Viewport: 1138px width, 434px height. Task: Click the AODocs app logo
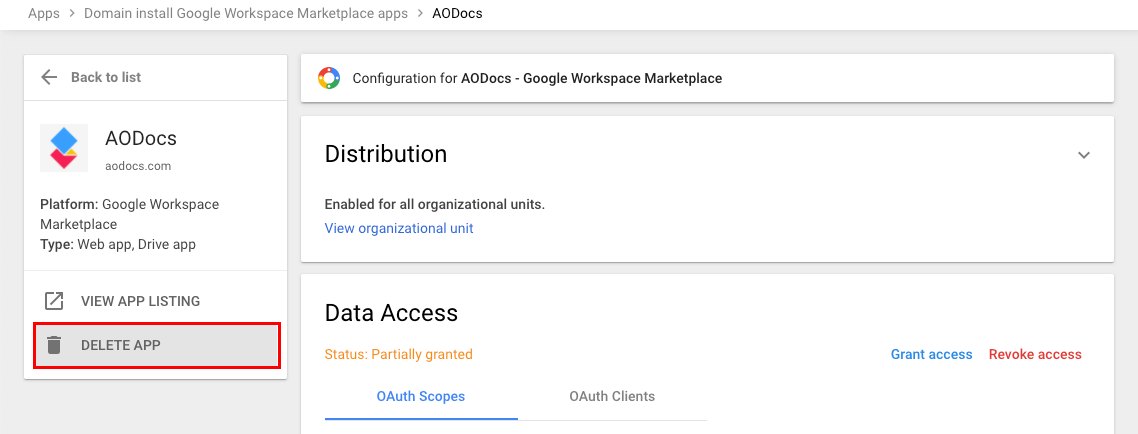point(64,148)
